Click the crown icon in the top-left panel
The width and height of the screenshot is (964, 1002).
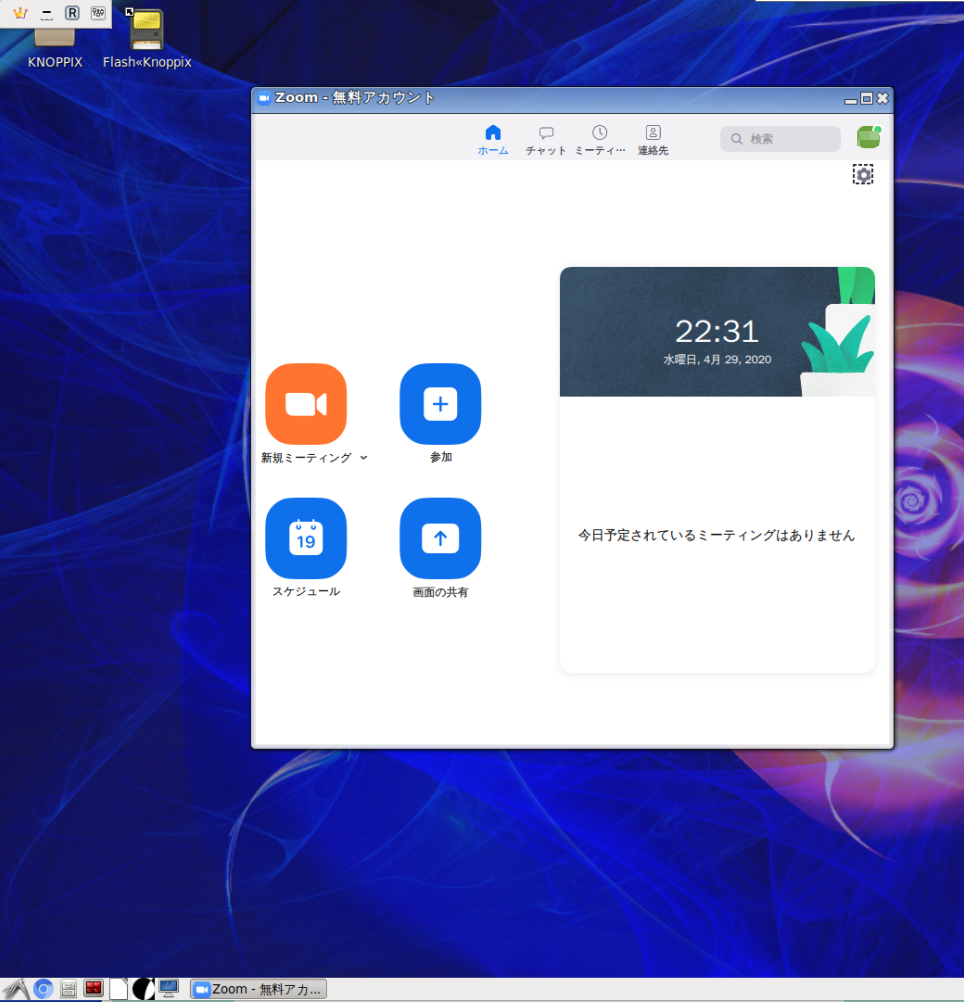point(19,13)
